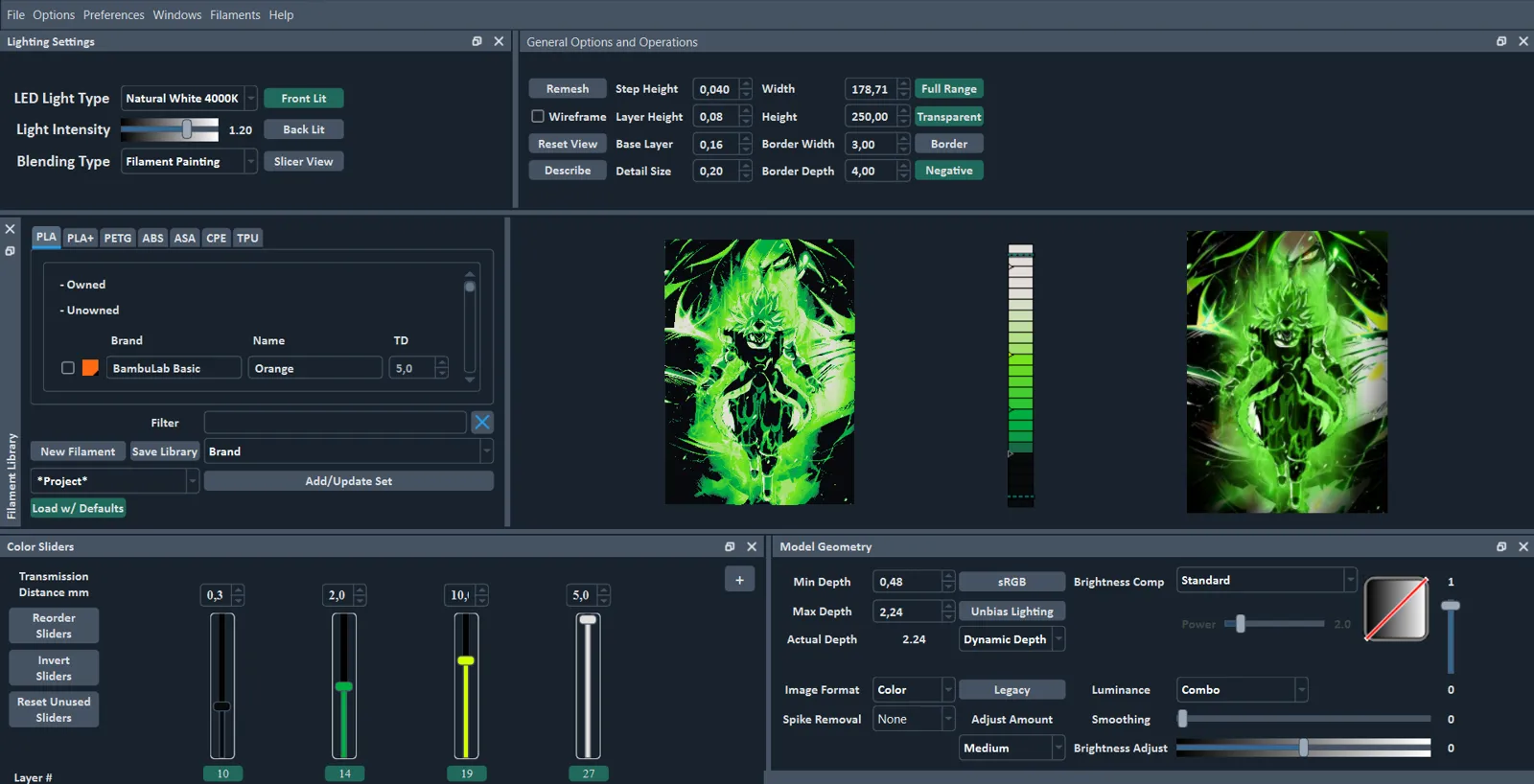This screenshot has width=1534, height=784.
Task: Open the LED Light Type dropdown
Action: pyautogui.click(x=190, y=98)
